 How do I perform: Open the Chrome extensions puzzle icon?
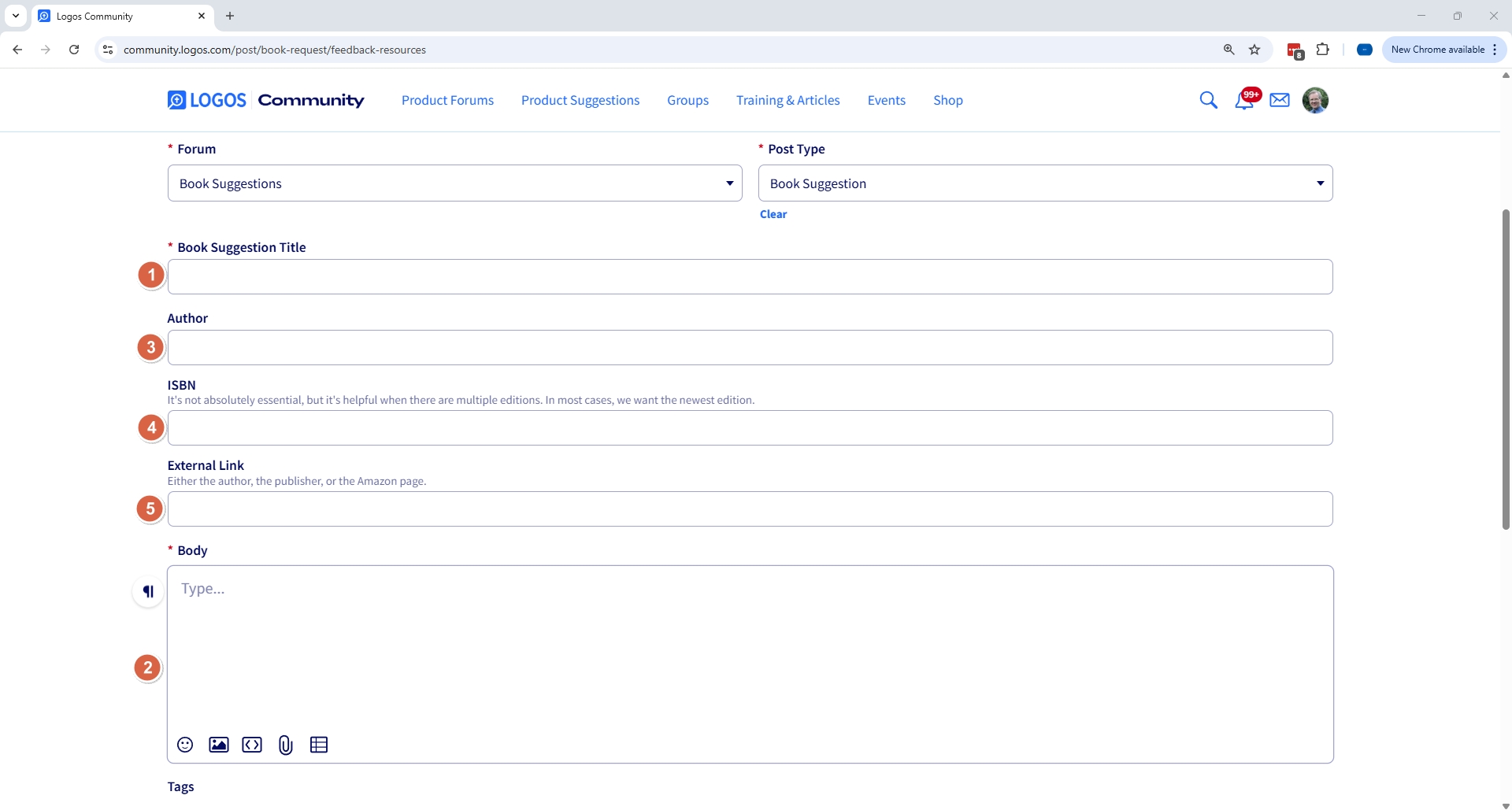pos(1323,50)
